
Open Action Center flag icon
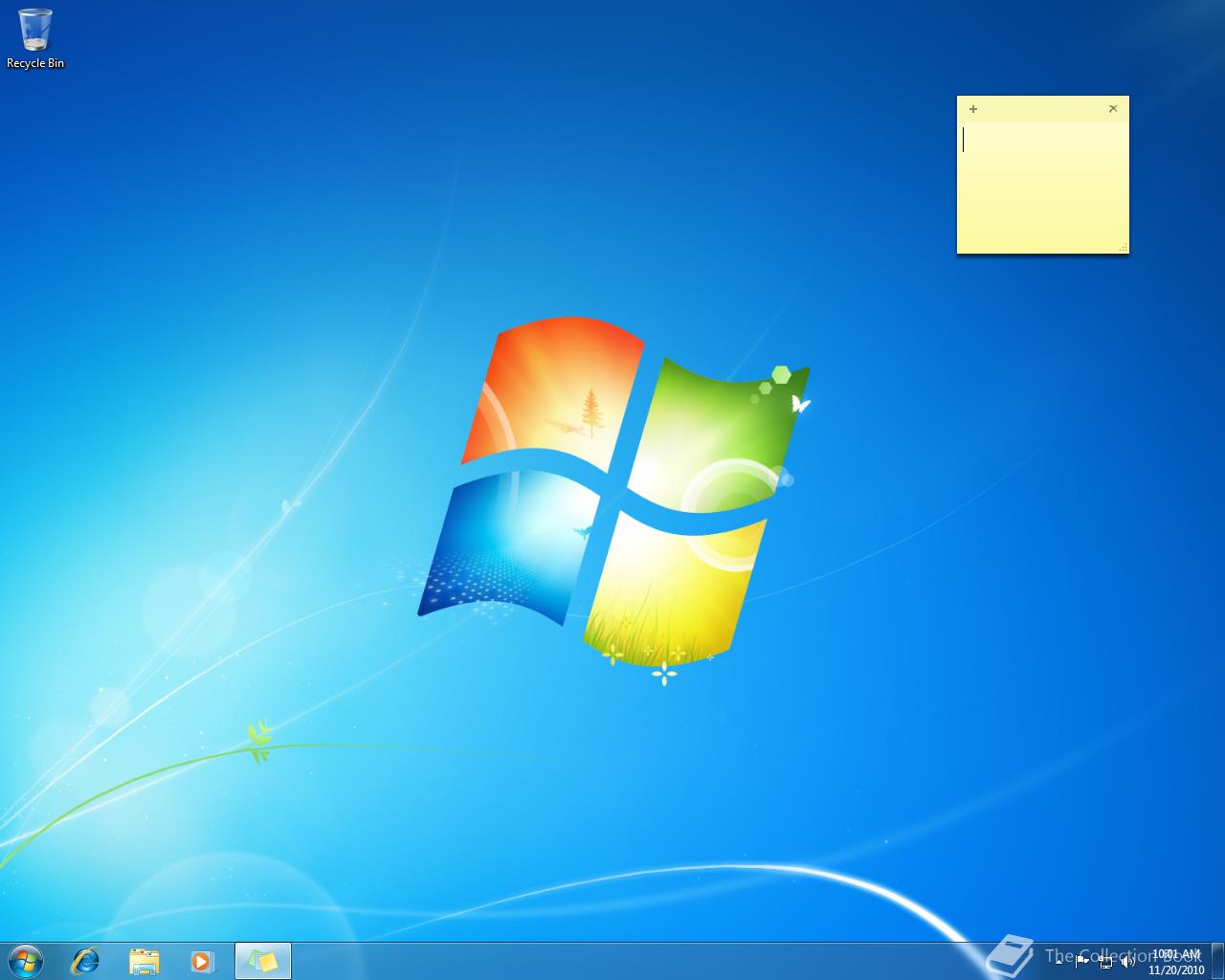point(1082,962)
